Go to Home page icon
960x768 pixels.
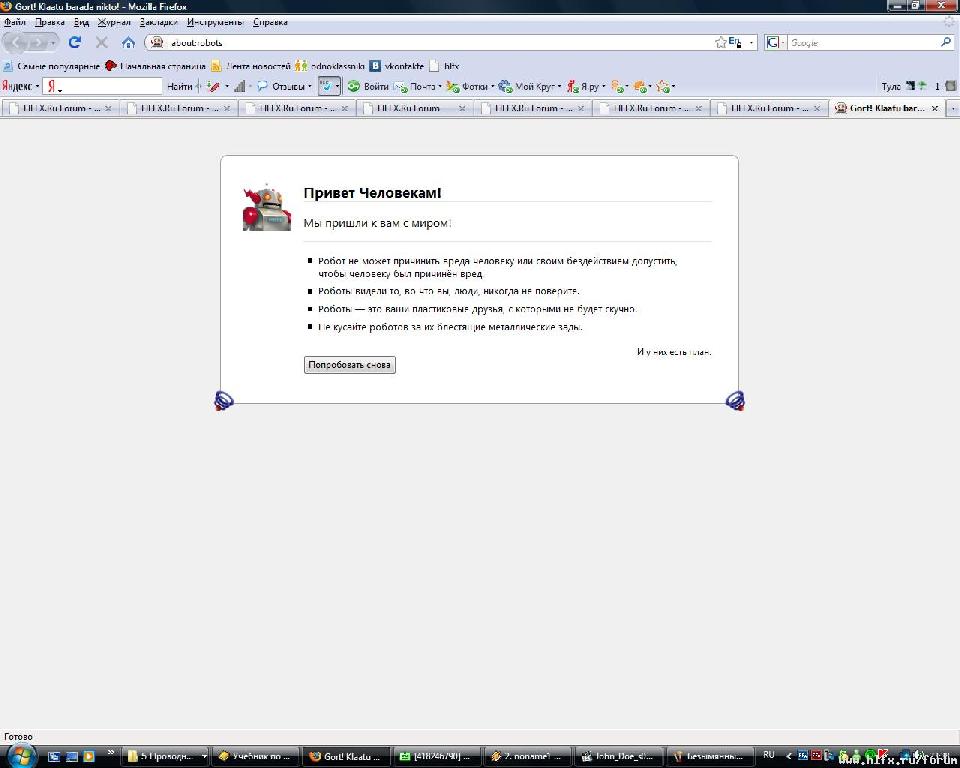point(128,43)
